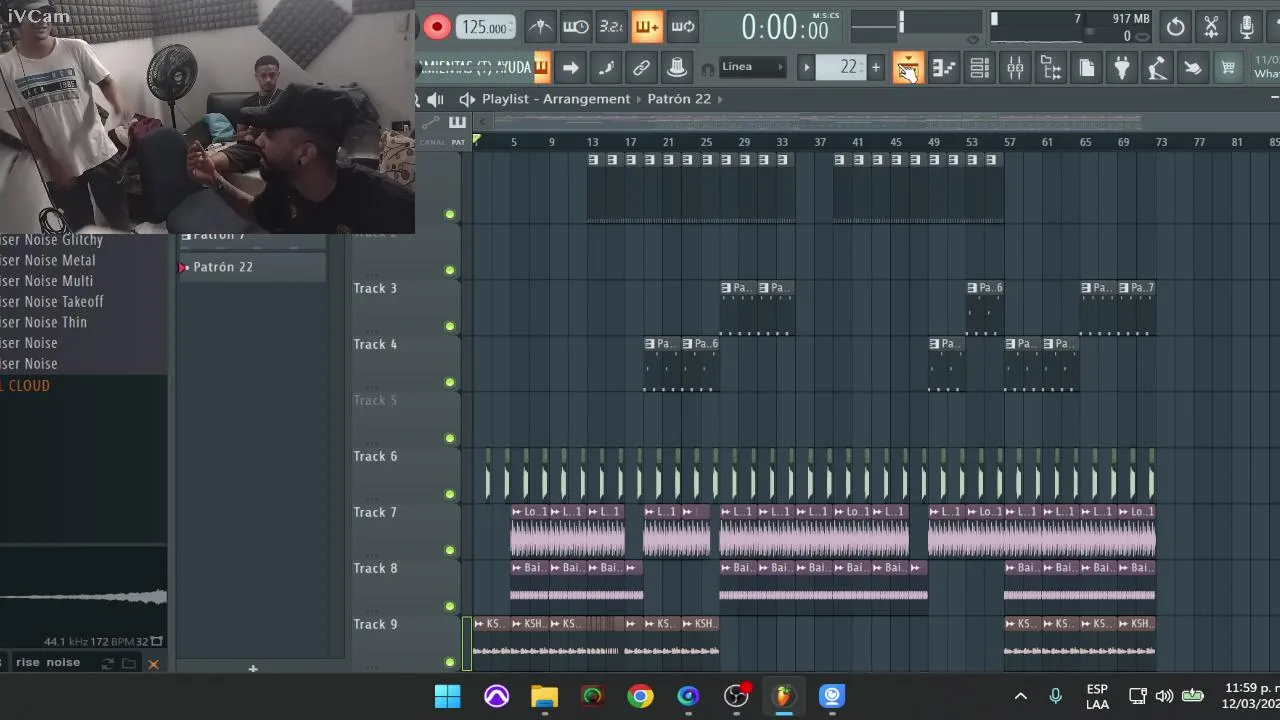Expand arrow after Patrón 22 breadcrumb
Image resolution: width=1280 pixels, height=720 pixels.
pos(720,99)
